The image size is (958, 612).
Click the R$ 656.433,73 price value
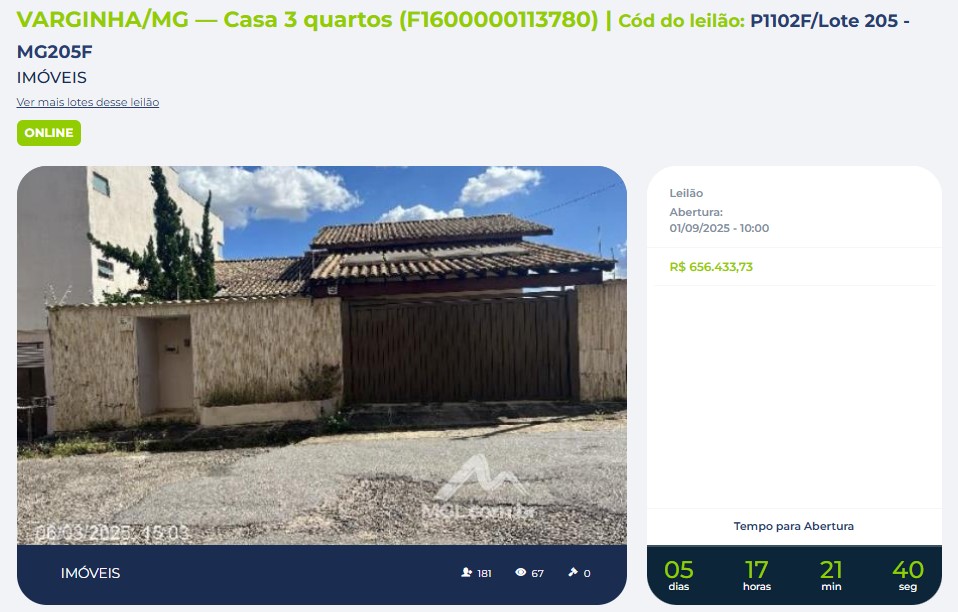click(x=711, y=267)
